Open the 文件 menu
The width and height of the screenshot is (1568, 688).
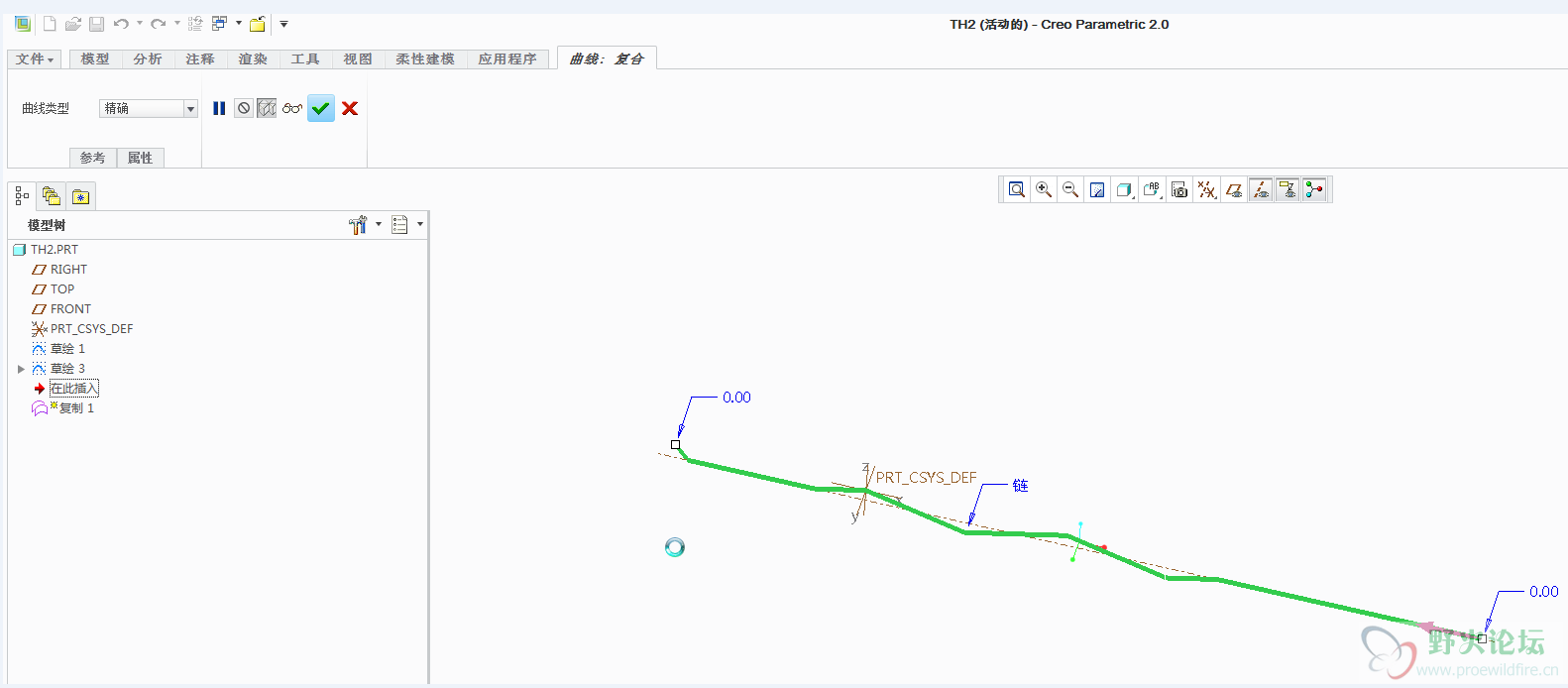coord(35,59)
